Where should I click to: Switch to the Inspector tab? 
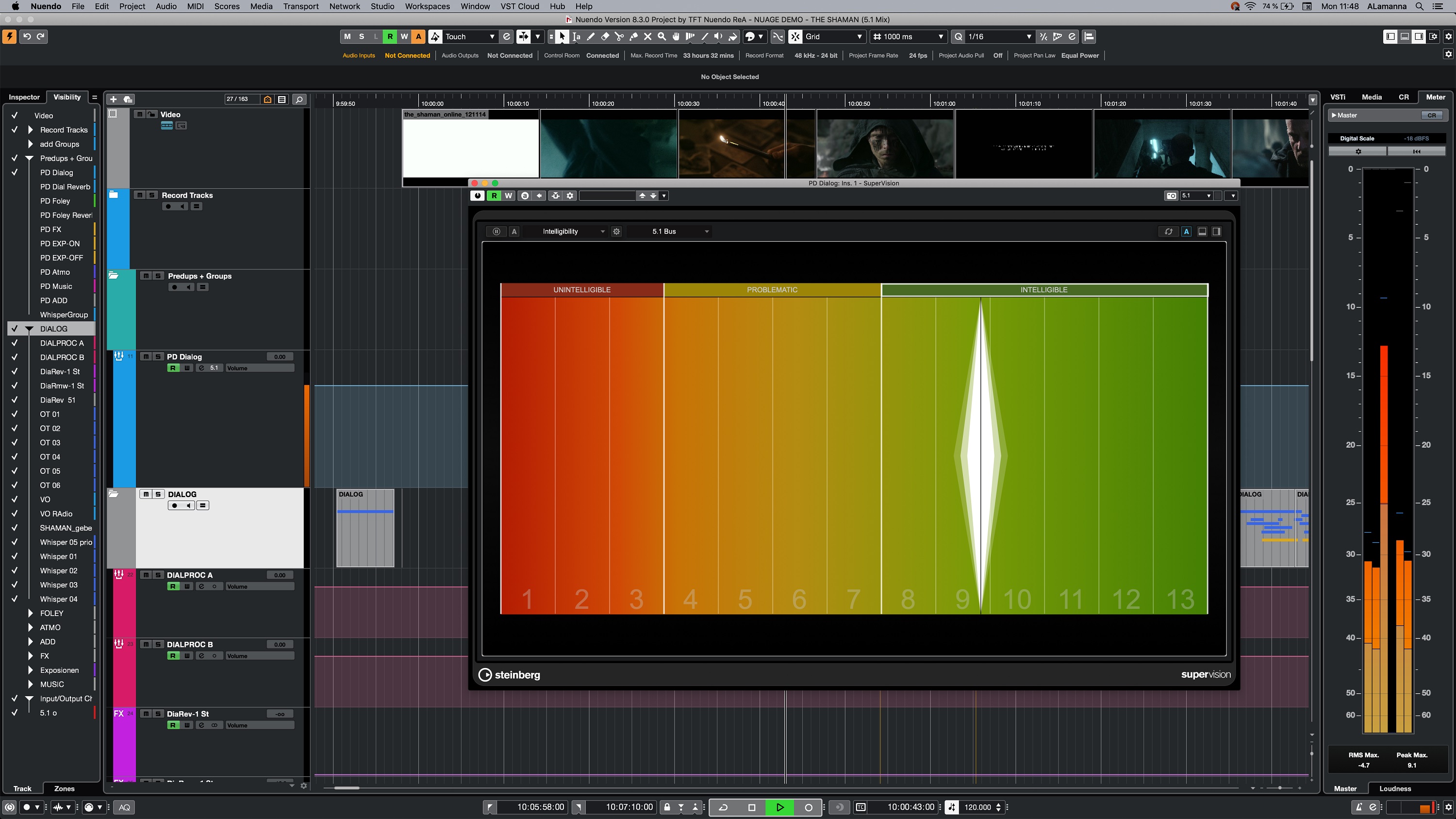click(x=24, y=97)
